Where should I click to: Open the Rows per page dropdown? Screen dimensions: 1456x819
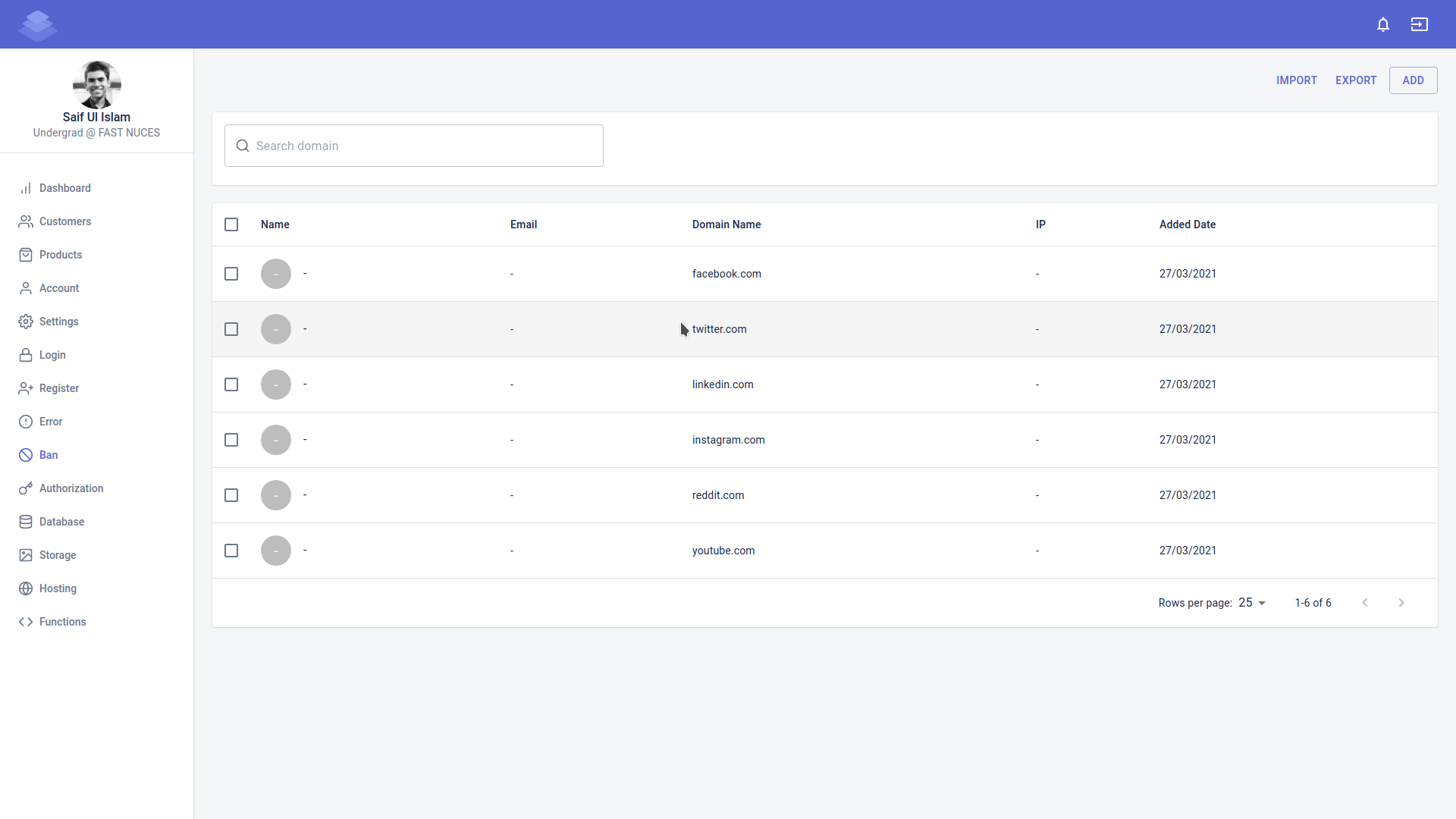coord(1251,603)
